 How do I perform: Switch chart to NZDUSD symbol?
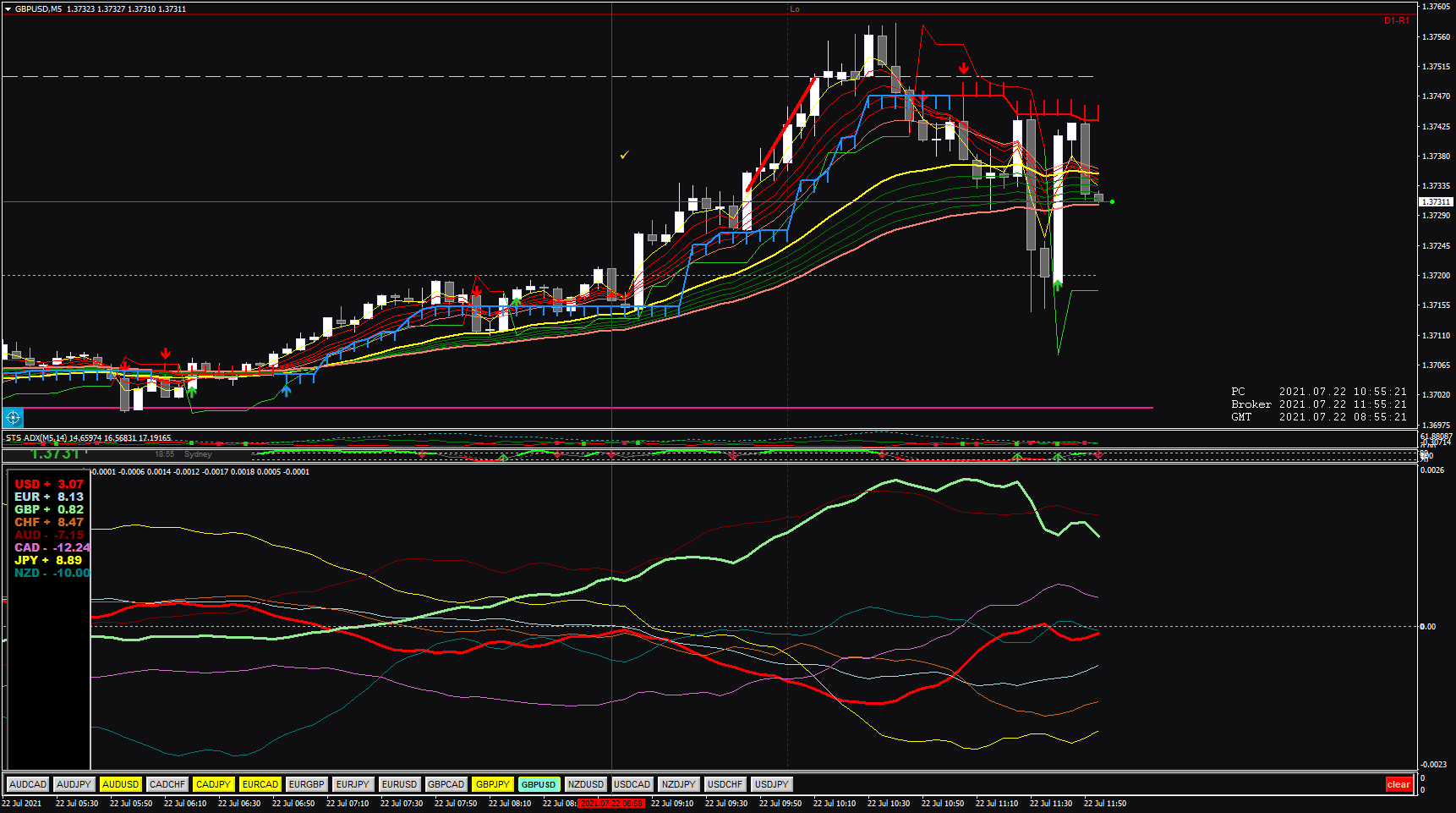[x=586, y=784]
